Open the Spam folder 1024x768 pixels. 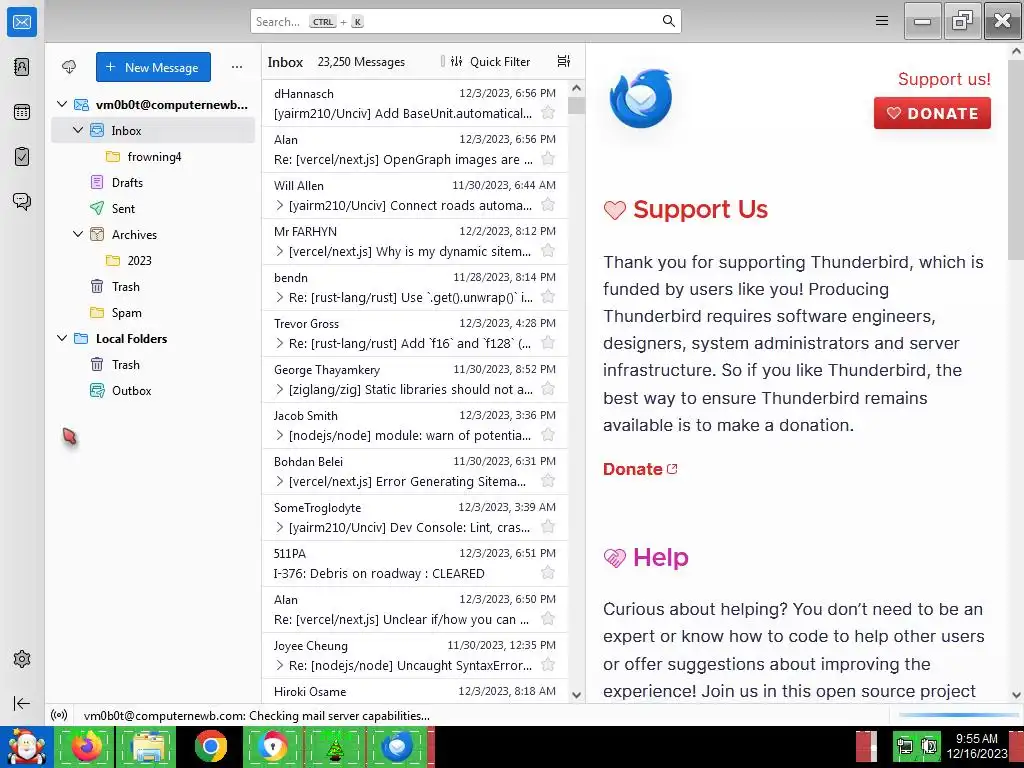pyautogui.click(x=153, y=313)
